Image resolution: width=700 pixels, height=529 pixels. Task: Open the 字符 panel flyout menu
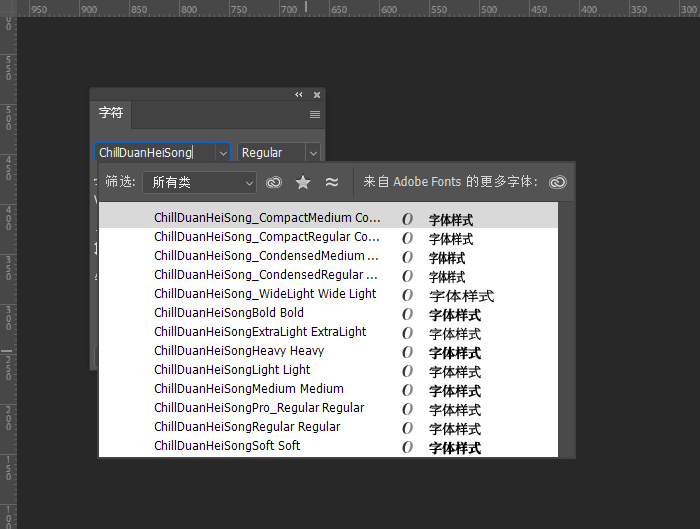[315, 114]
